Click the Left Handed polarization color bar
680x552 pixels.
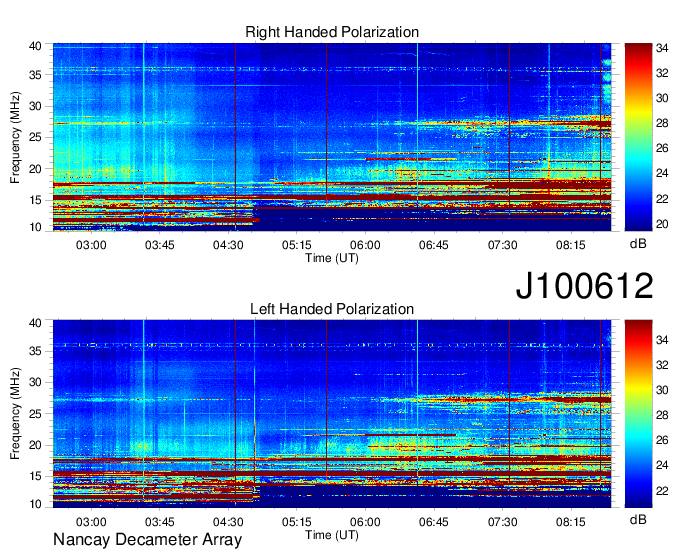638,413
